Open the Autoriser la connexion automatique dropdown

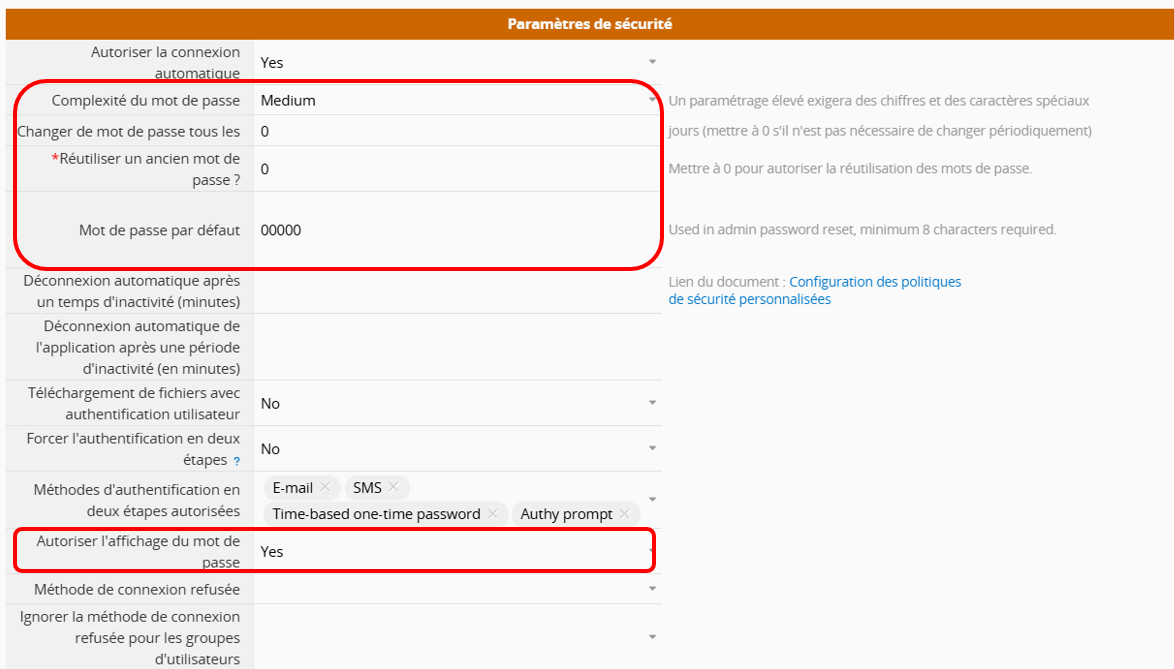(x=457, y=62)
